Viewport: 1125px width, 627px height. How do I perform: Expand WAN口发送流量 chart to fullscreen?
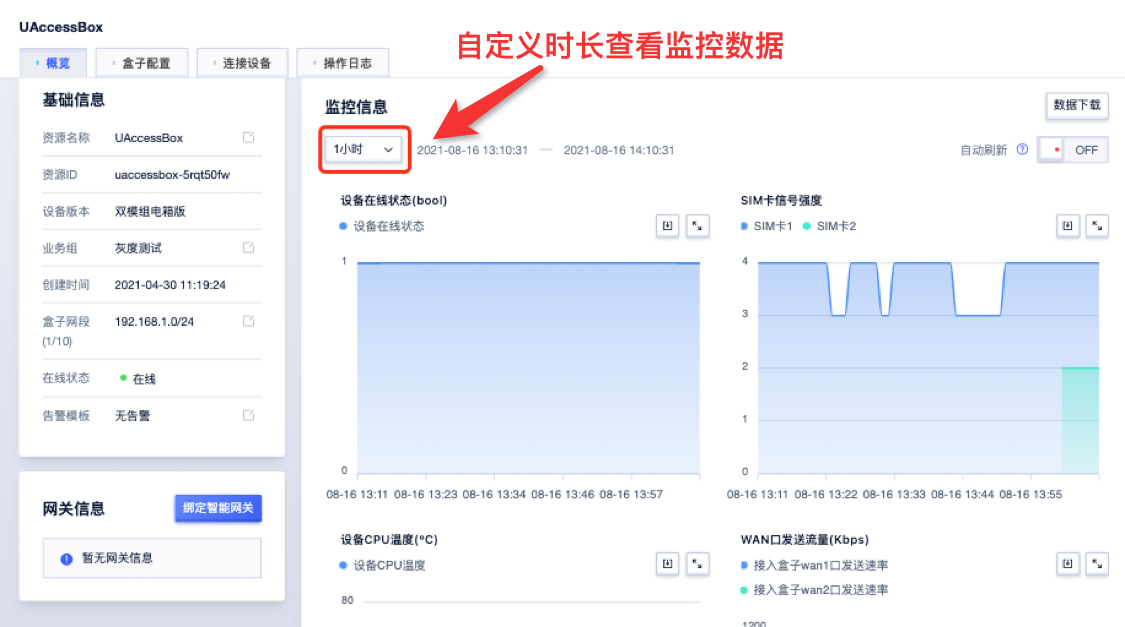1098,565
